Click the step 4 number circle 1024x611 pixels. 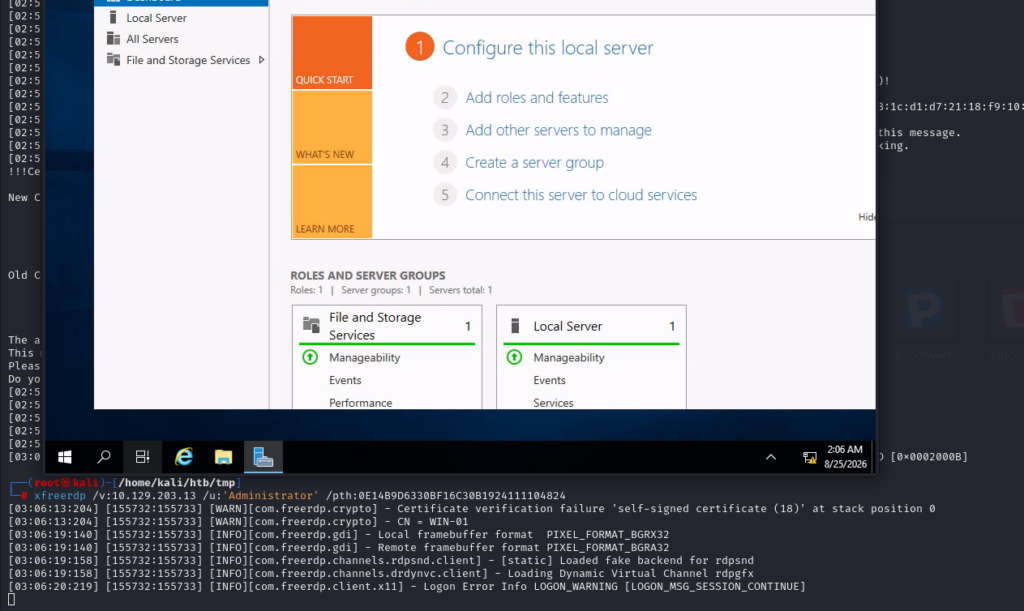[x=445, y=163]
